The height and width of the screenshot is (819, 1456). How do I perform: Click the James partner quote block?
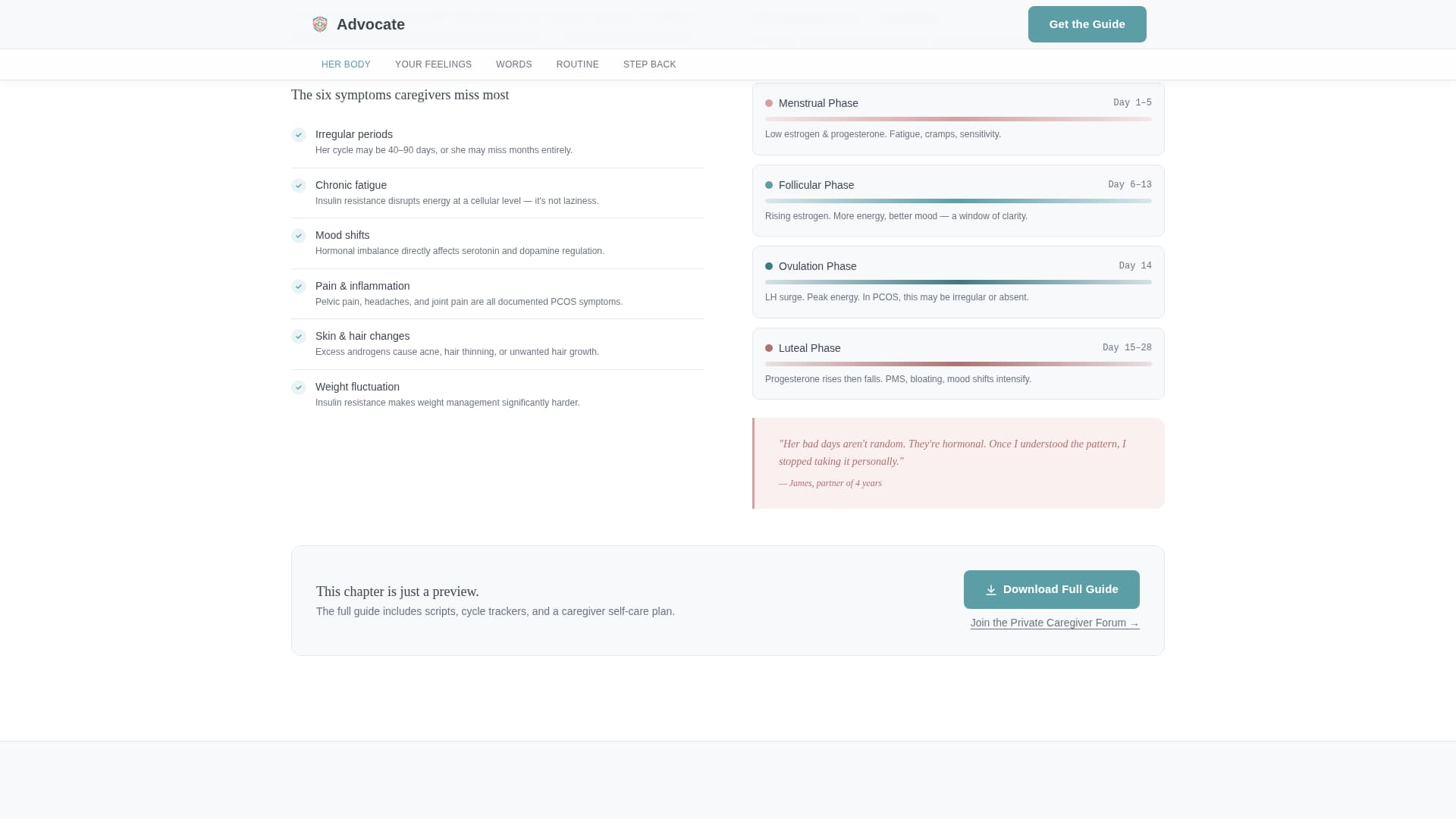958,463
